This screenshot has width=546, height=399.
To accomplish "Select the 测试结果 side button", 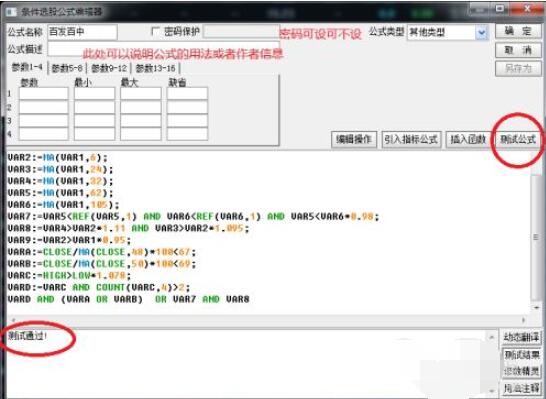I will click(521, 355).
